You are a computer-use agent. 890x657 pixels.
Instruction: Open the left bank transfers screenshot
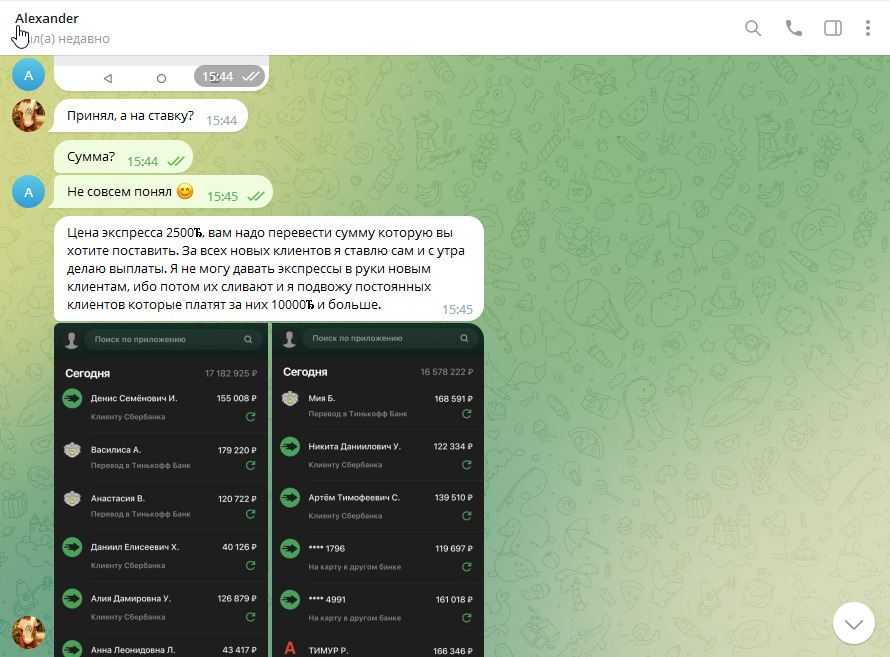tap(161, 490)
